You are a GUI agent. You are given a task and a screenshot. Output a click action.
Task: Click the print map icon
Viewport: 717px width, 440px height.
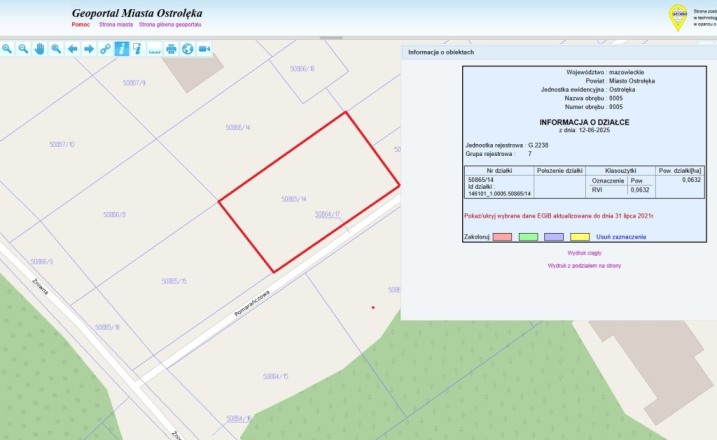click(x=171, y=48)
